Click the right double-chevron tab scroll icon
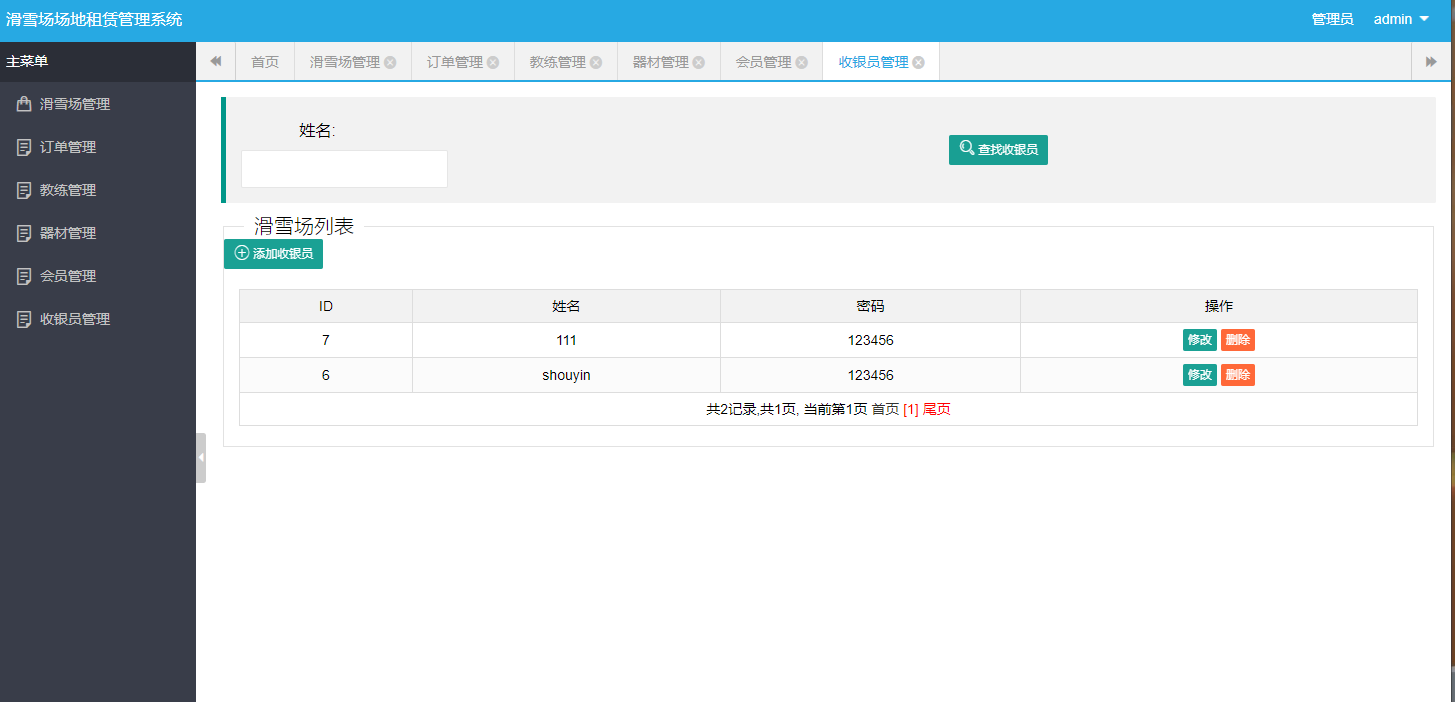The image size is (1455, 702). tap(1432, 61)
